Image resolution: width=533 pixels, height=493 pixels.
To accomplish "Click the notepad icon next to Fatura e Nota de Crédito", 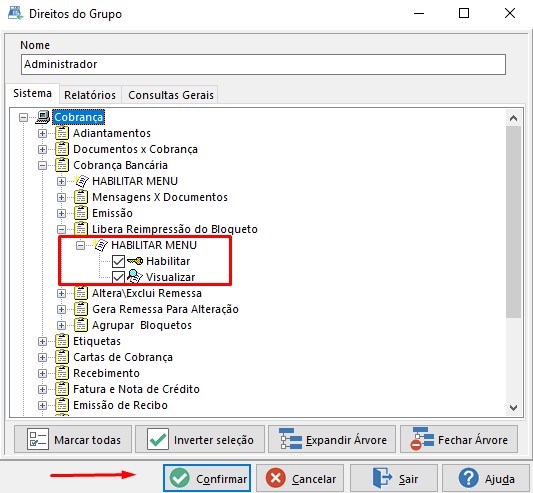I will (62, 389).
